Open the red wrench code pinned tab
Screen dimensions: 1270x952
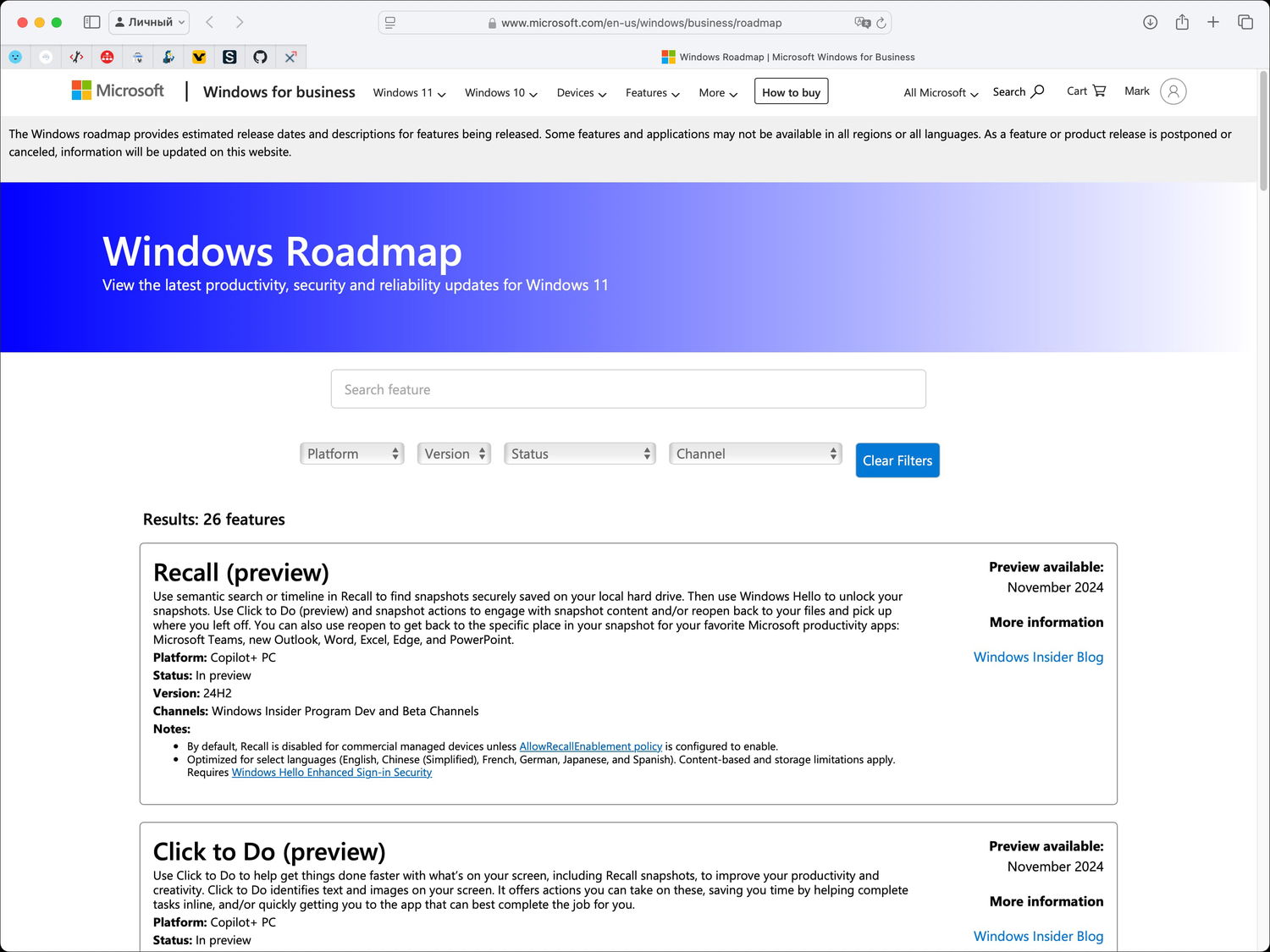pyautogui.click(x=76, y=57)
